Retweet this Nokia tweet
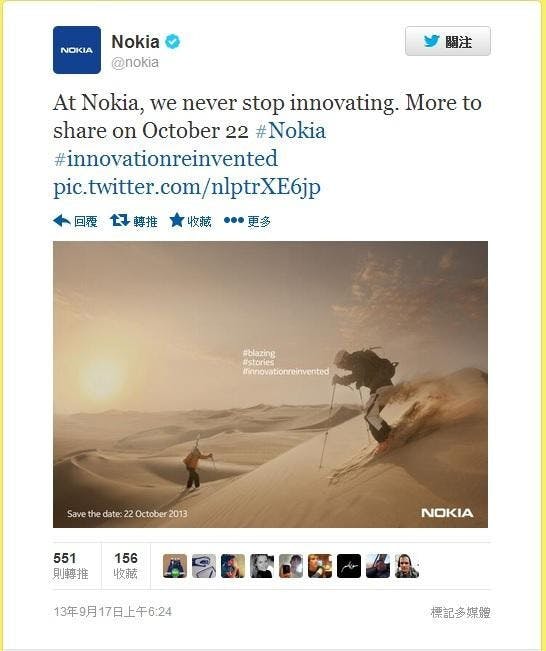 [134, 221]
